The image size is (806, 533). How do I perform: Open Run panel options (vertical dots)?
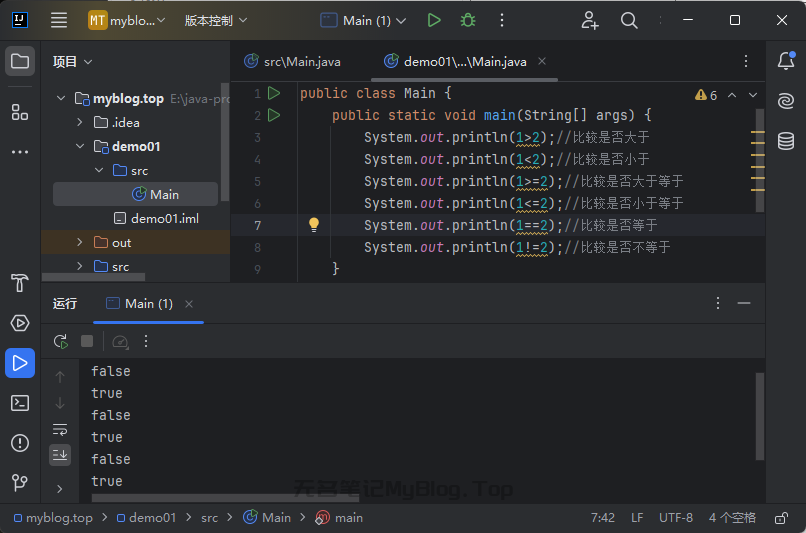pyautogui.click(x=718, y=303)
